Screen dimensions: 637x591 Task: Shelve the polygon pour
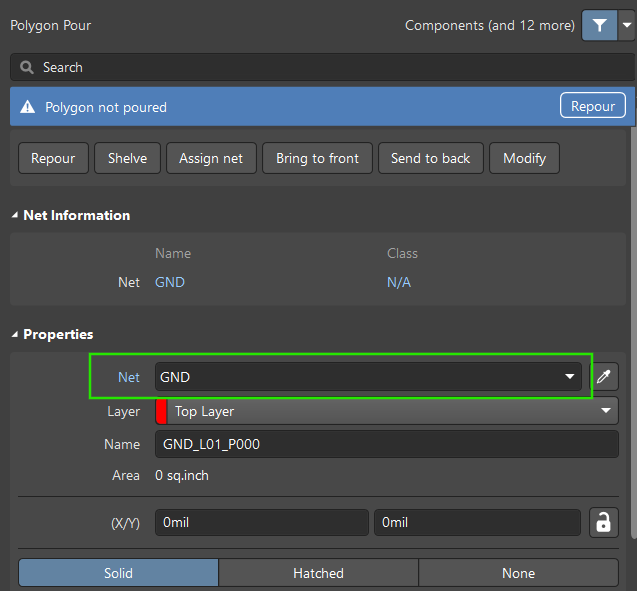click(x=128, y=158)
